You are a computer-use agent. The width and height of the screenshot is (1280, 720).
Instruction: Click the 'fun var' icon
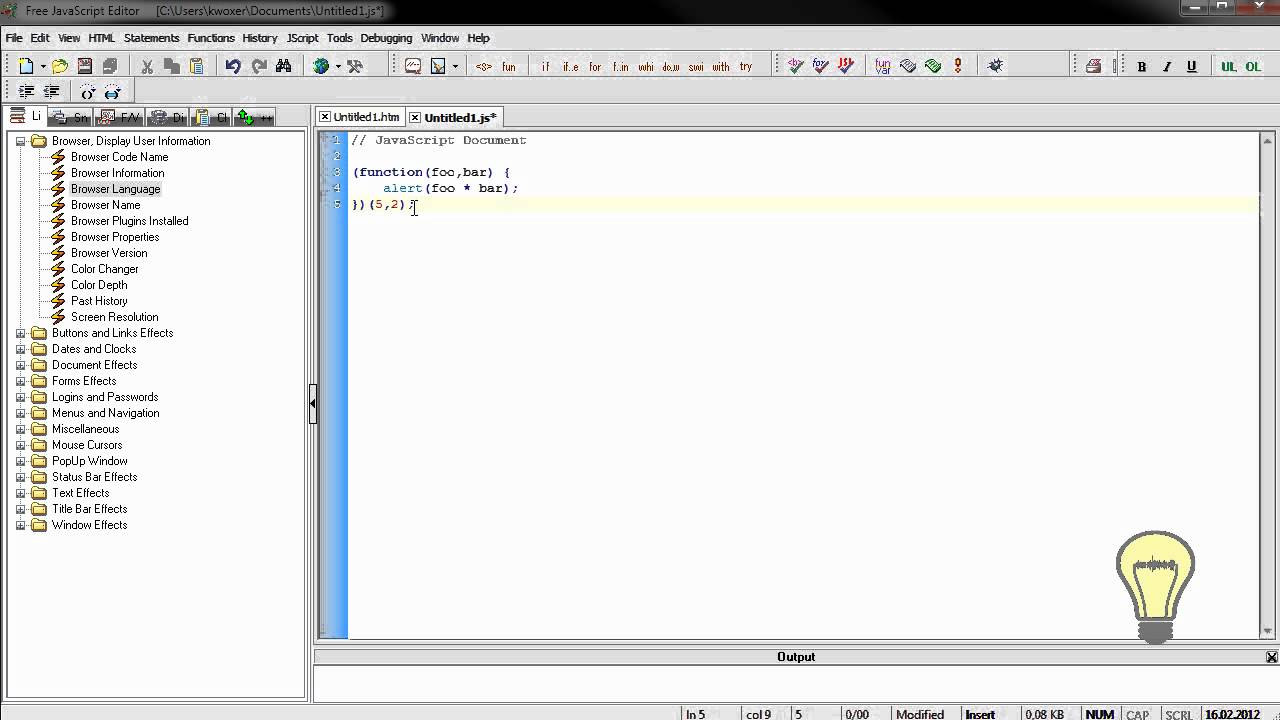883,66
